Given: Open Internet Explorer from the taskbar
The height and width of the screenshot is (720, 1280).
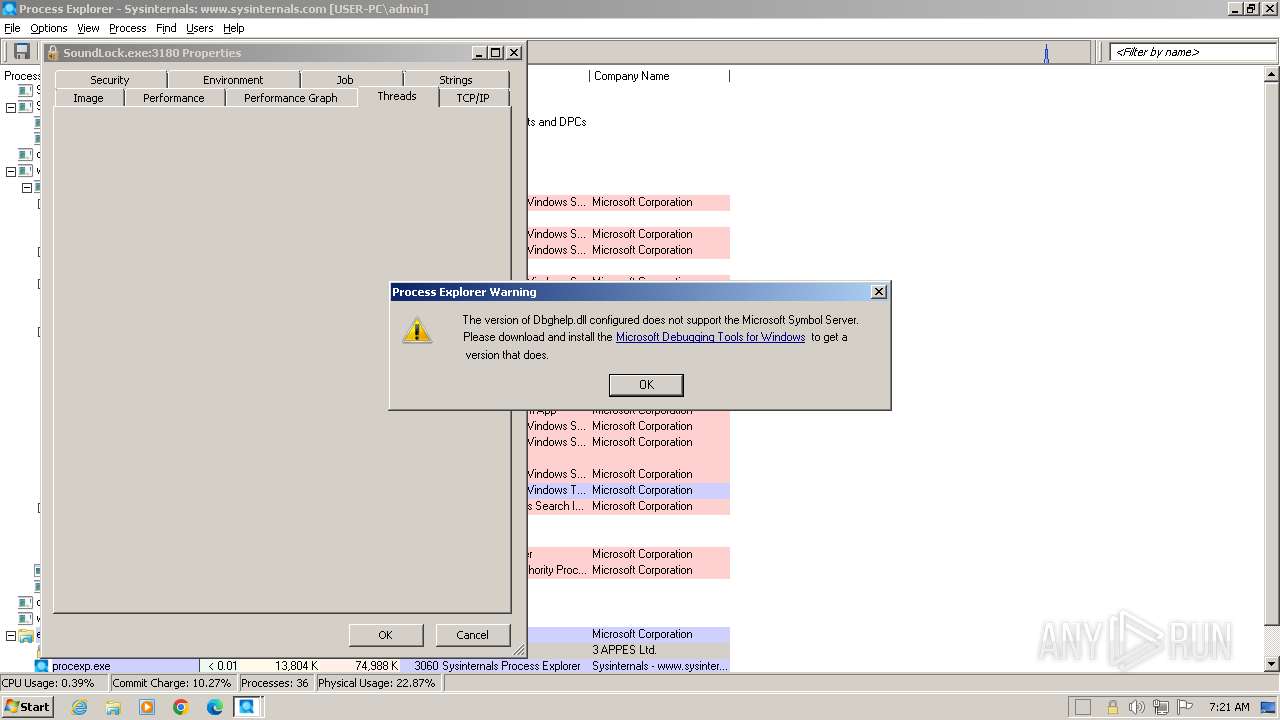Looking at the screenshot, I should point(80,707).
